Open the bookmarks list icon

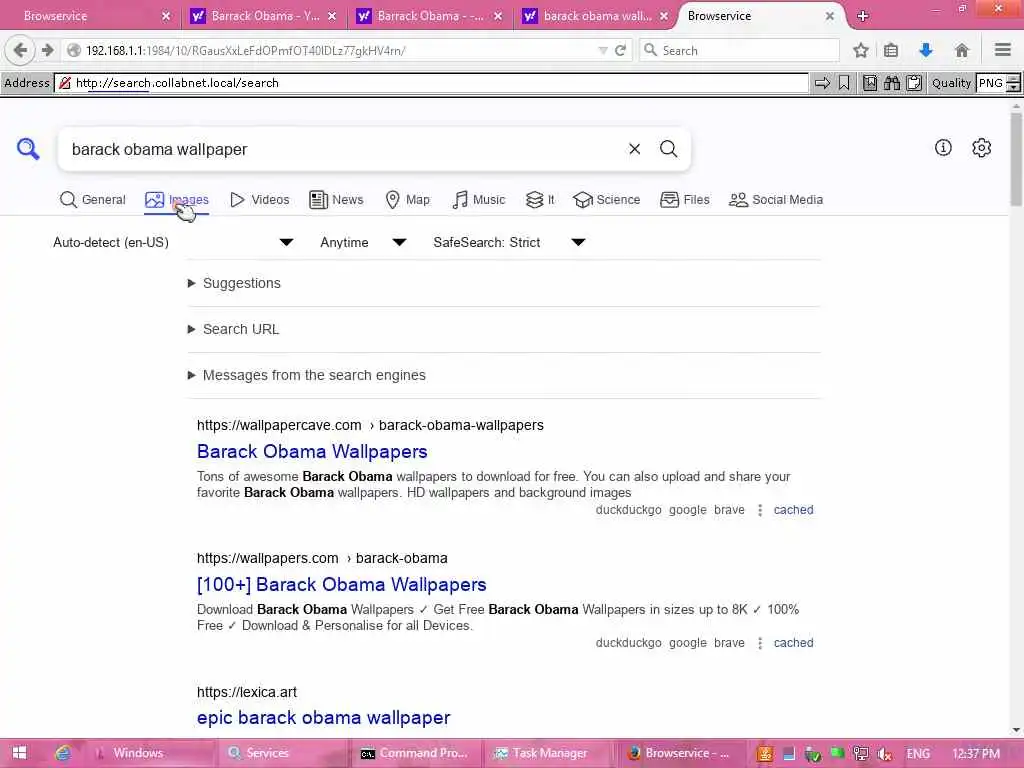click(x=891, y=50)
